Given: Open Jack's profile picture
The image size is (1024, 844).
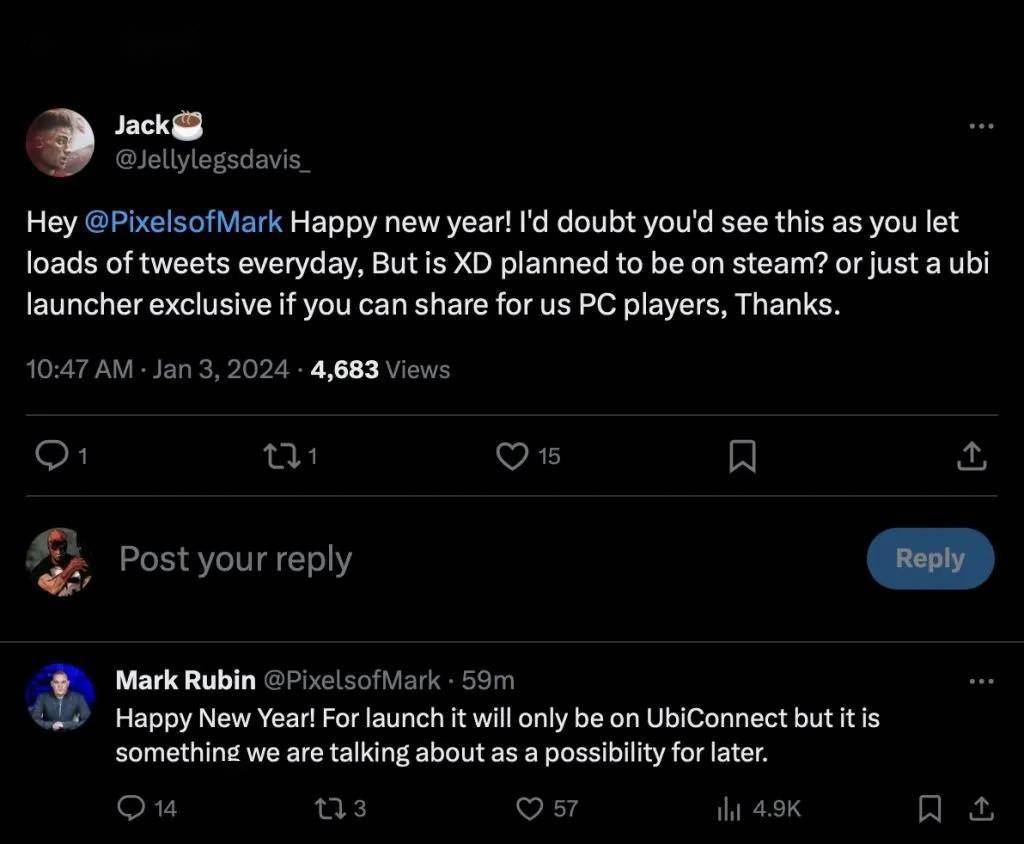Looking at the screenshot, I should (60, 142).
